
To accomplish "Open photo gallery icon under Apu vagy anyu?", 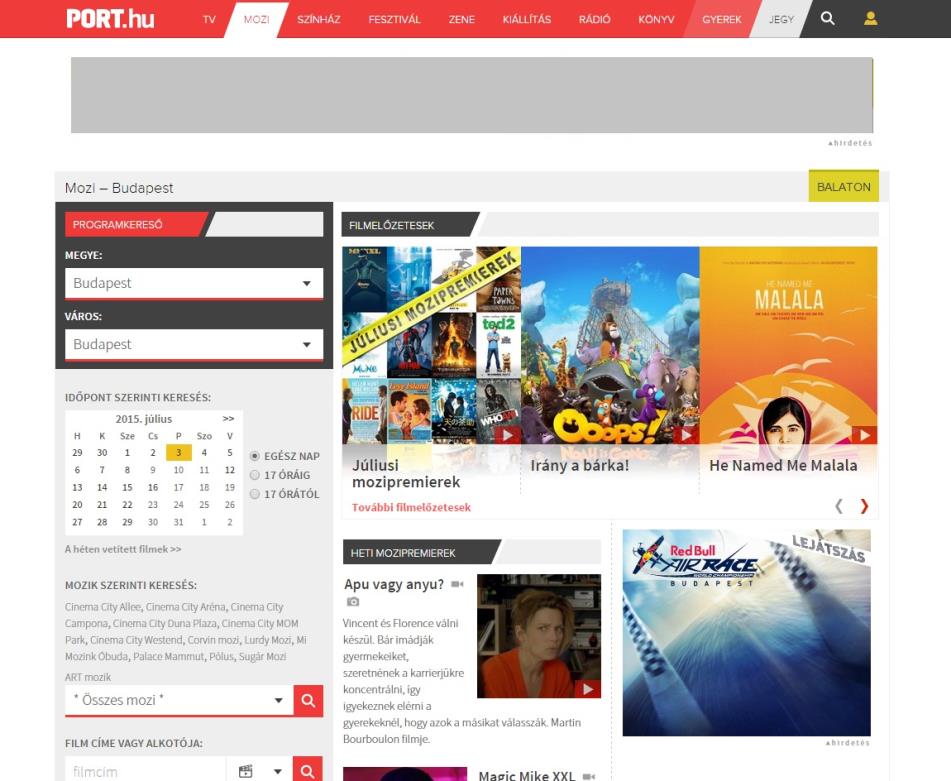I will (353, 602).
